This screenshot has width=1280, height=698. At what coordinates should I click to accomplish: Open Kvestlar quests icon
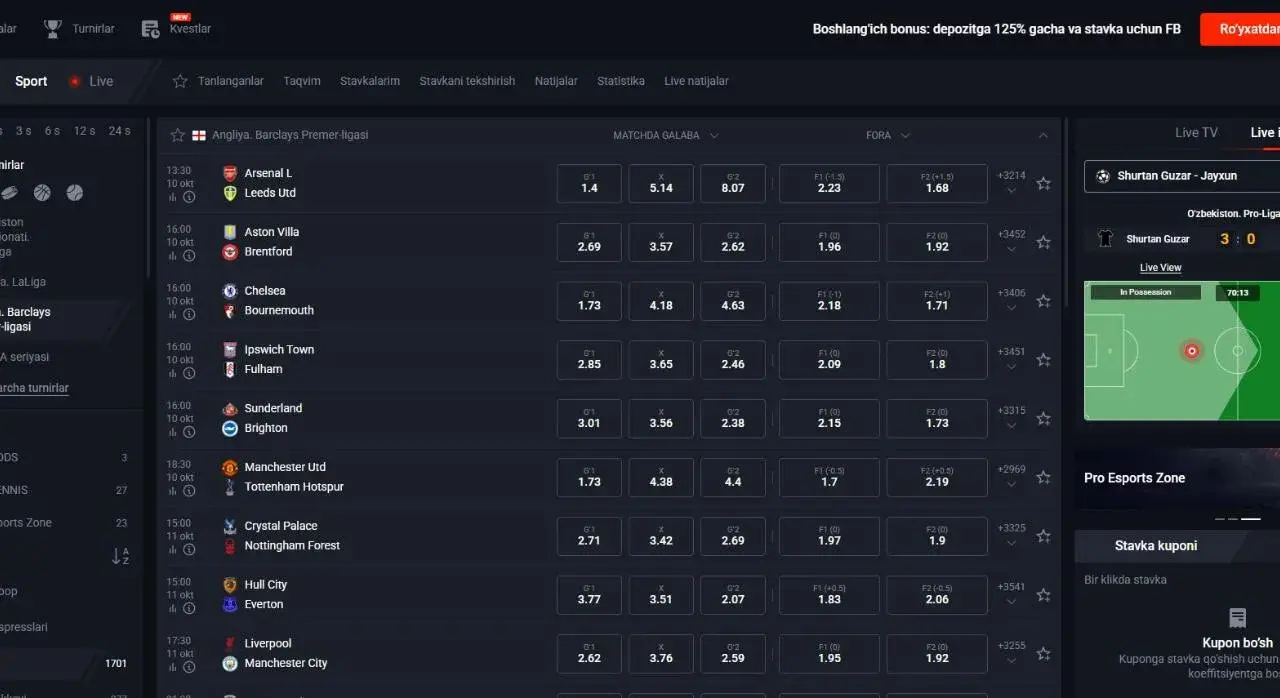pos(151,29)
